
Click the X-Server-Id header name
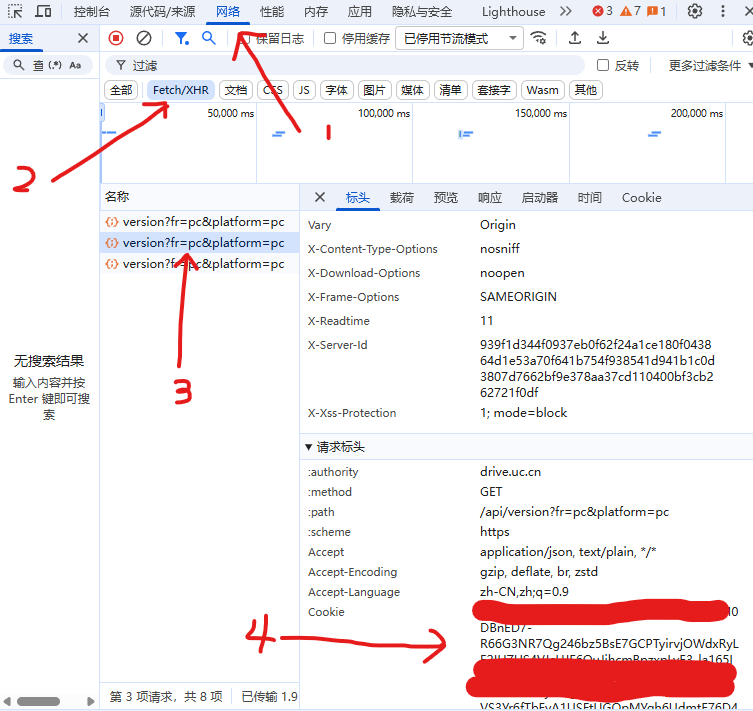[338, 345]
